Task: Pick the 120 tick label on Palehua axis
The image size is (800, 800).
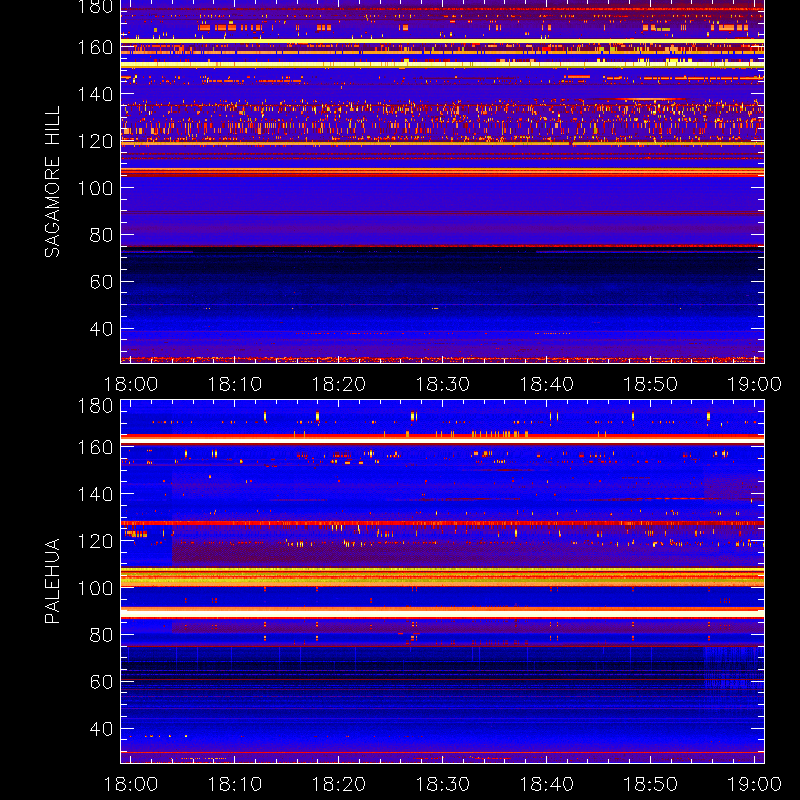Action: (95, 541)
